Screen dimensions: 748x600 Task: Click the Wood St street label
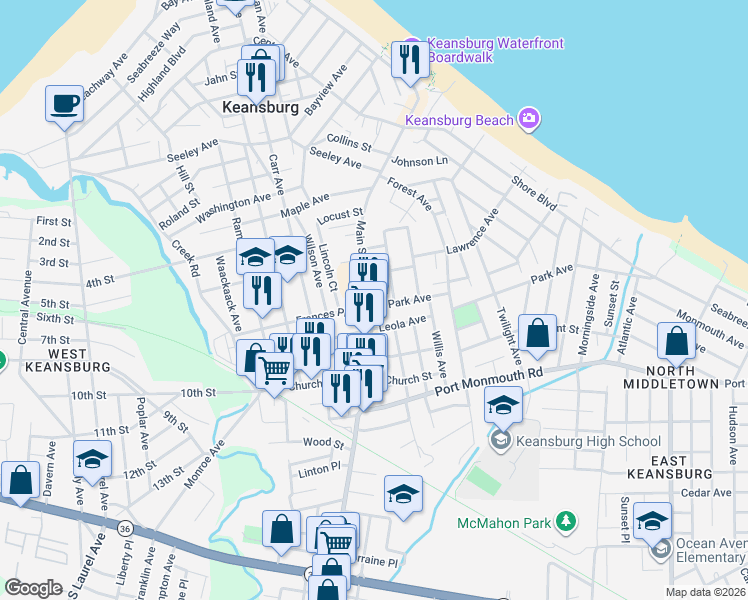tap(323, 443)
